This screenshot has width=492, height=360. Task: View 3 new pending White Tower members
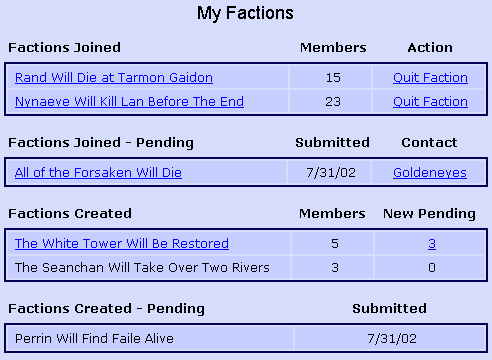(x=432, y=244)
